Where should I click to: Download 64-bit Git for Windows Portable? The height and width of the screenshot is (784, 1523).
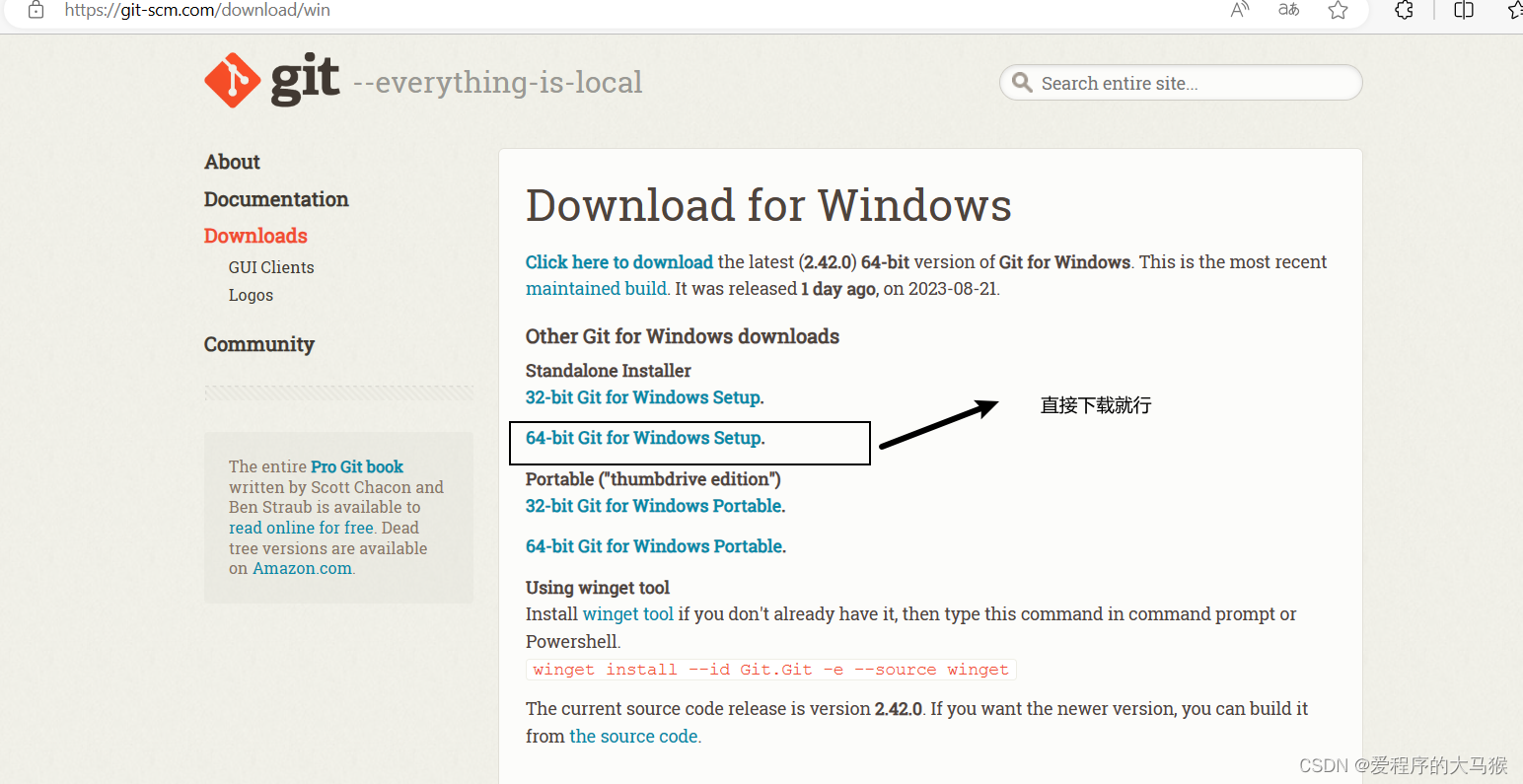coord(655,546)
